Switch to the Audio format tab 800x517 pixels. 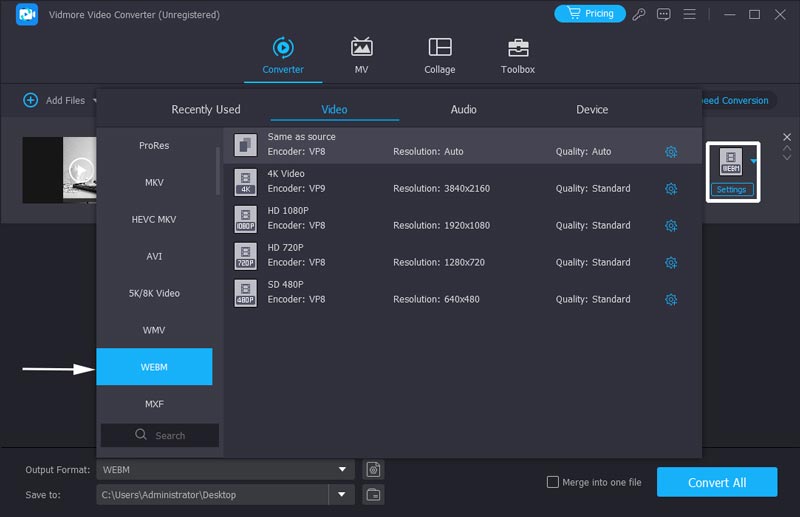463,109
